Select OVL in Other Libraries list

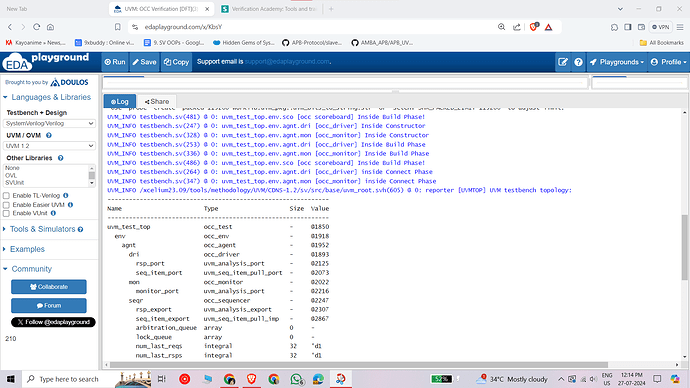click(11, 176)
